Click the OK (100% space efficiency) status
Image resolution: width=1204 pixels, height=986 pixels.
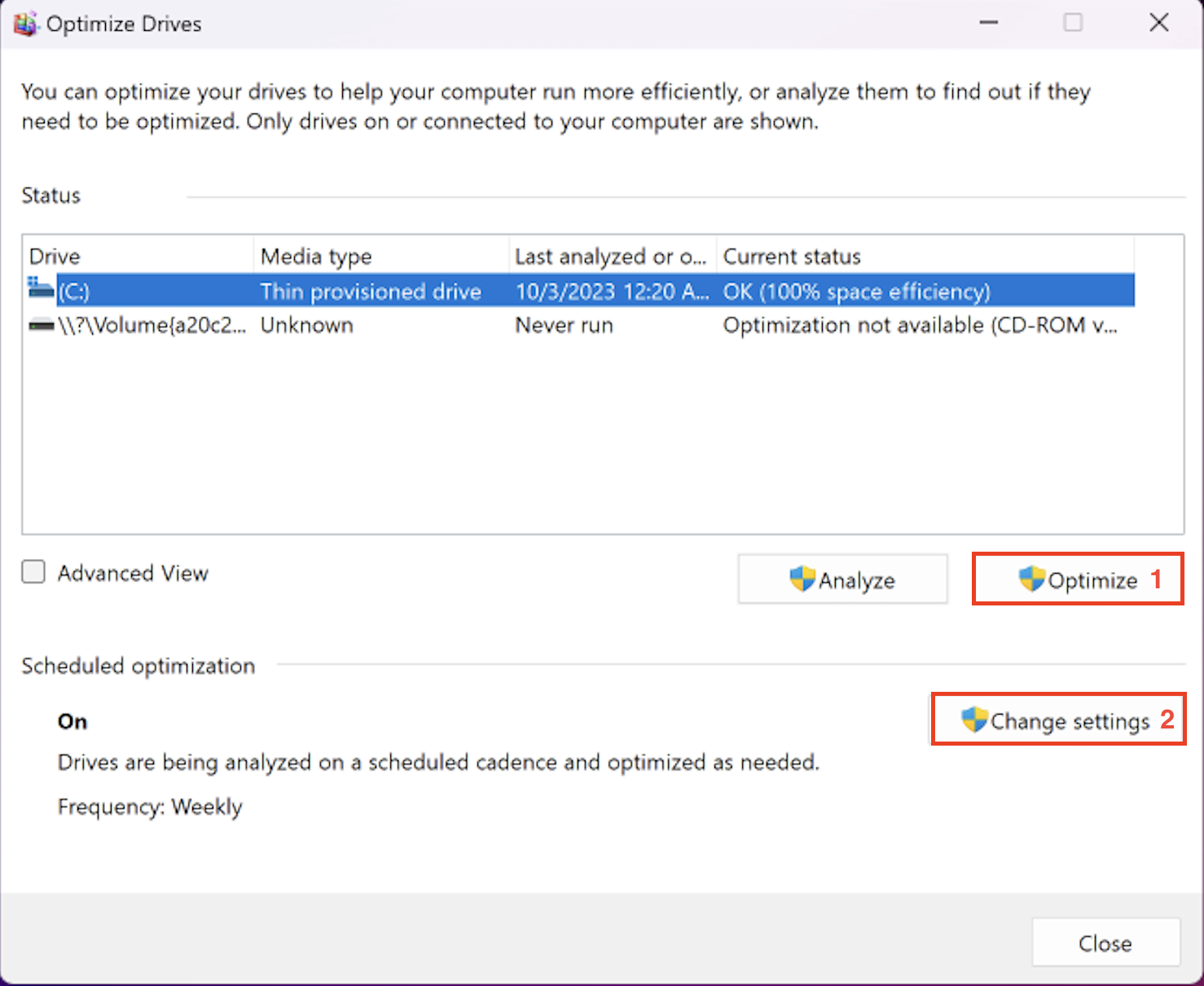(856, 292)
